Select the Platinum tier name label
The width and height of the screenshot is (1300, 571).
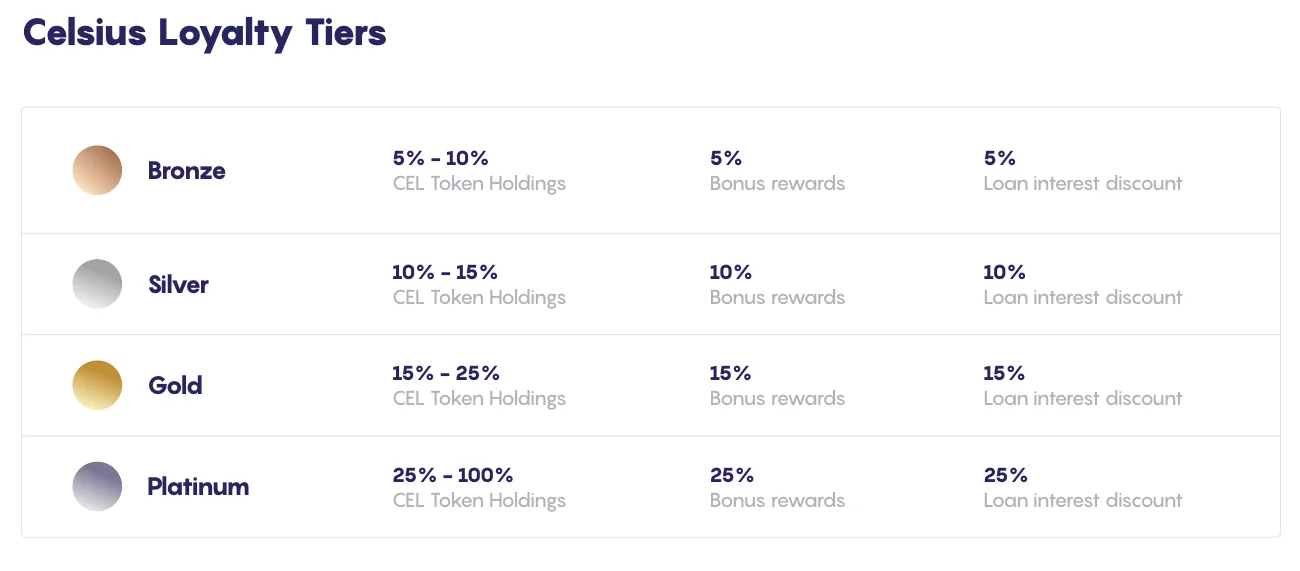click(198, 487)
